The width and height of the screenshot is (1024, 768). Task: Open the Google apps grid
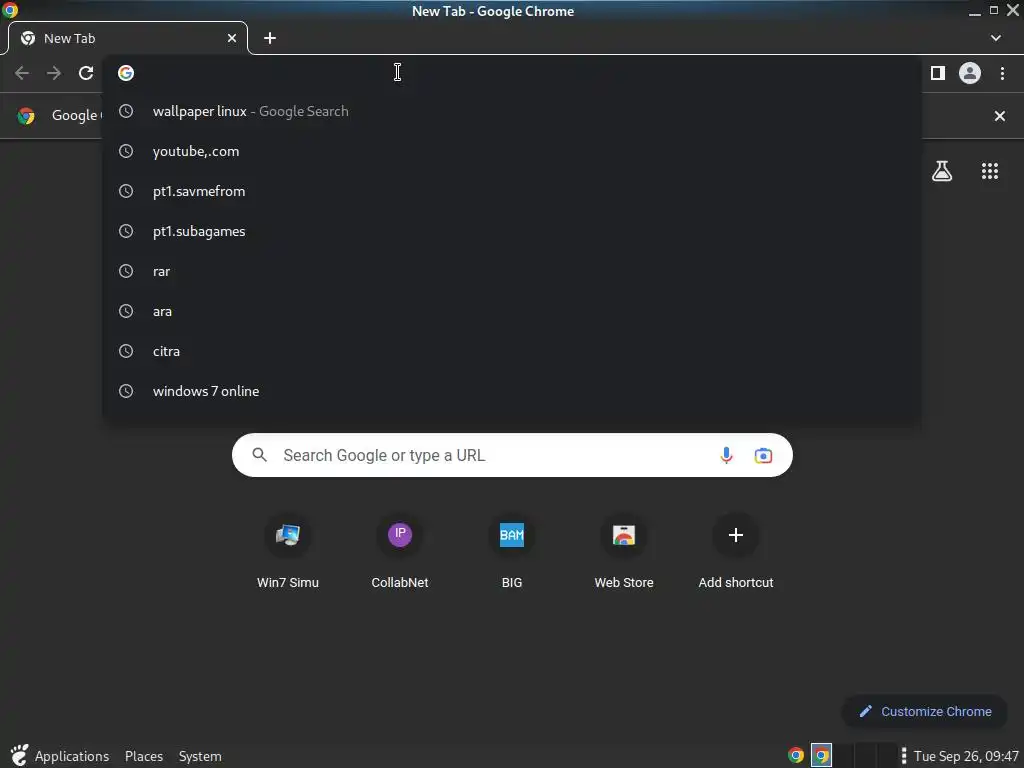(x=990, y=171)
